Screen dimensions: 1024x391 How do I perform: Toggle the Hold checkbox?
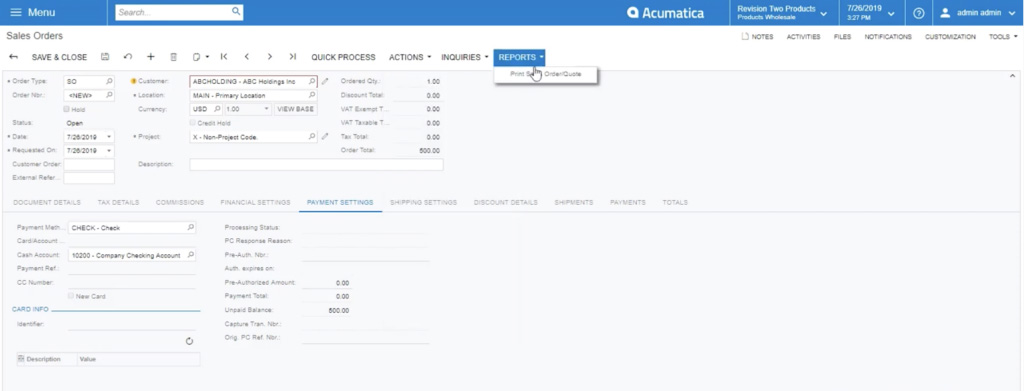[67, 109]
